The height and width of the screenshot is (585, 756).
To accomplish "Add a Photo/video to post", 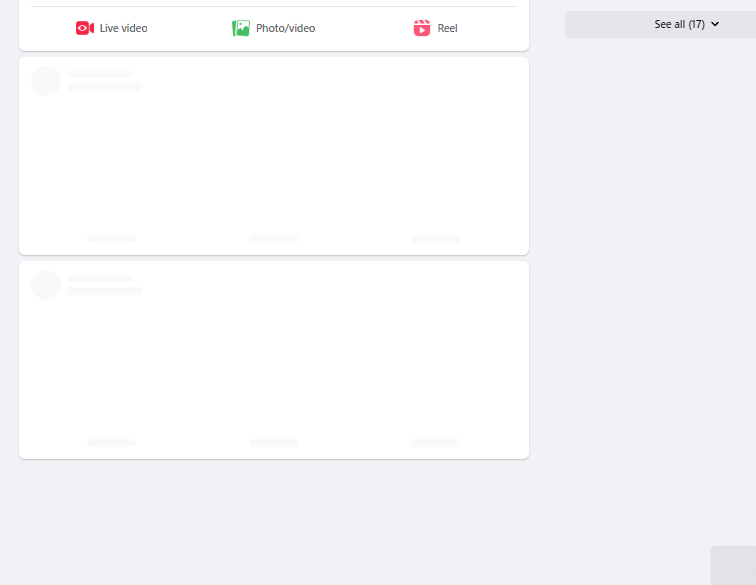I will 273,28.
